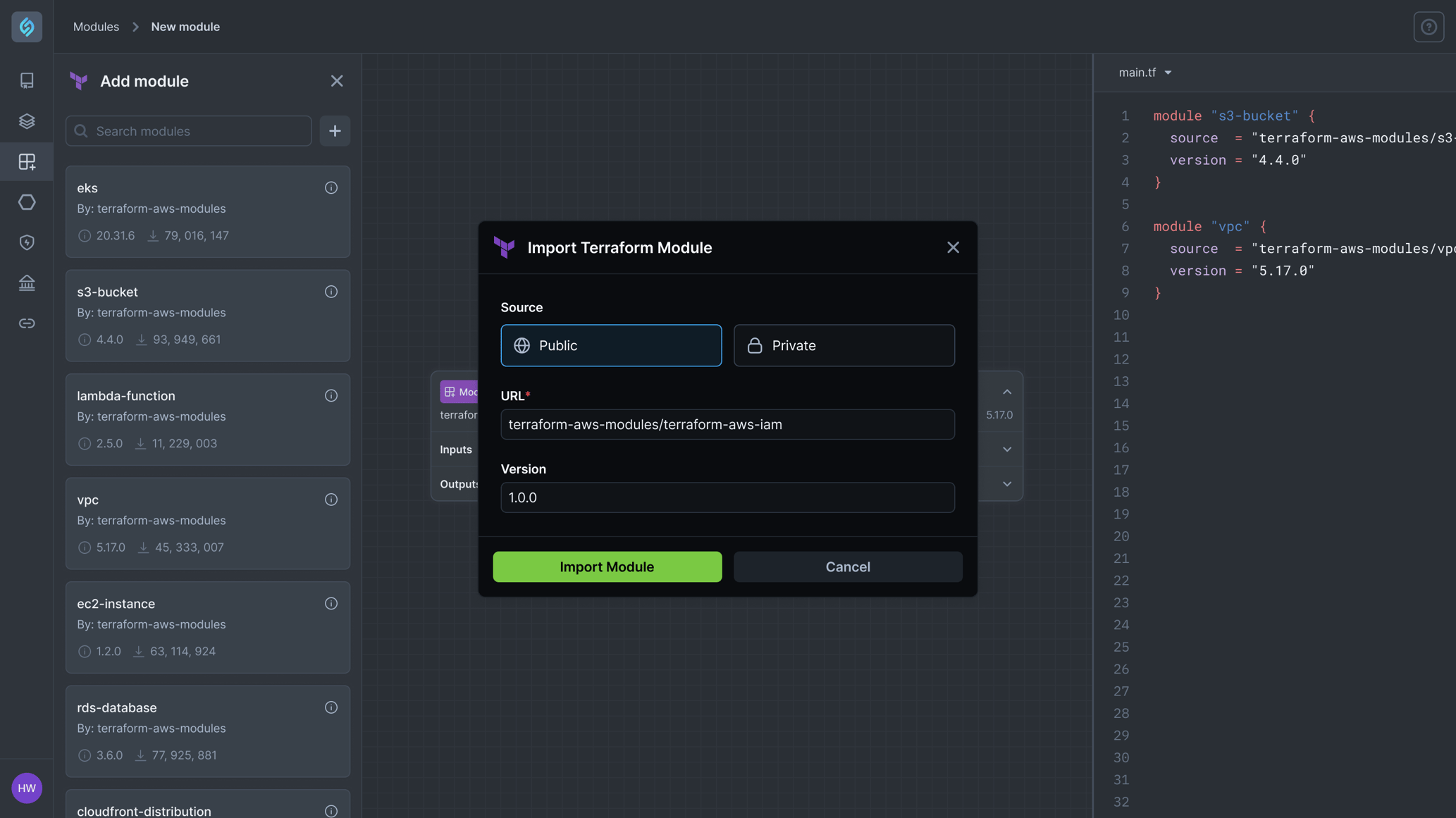Click the 'module "vpc" {' code line
The image size is (1456, 818).
pos(1209,226)
